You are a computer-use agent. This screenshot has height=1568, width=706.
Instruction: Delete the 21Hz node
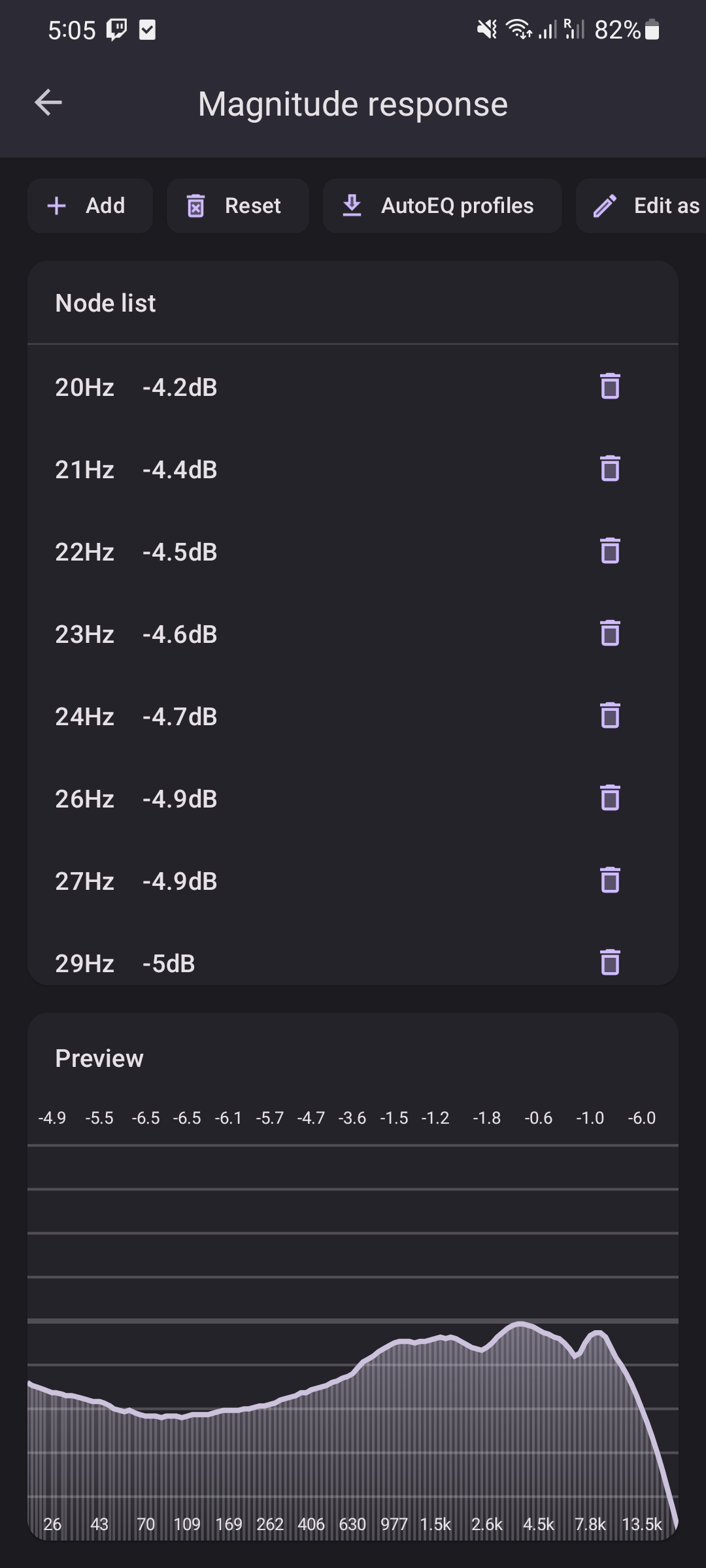point(610,469)
